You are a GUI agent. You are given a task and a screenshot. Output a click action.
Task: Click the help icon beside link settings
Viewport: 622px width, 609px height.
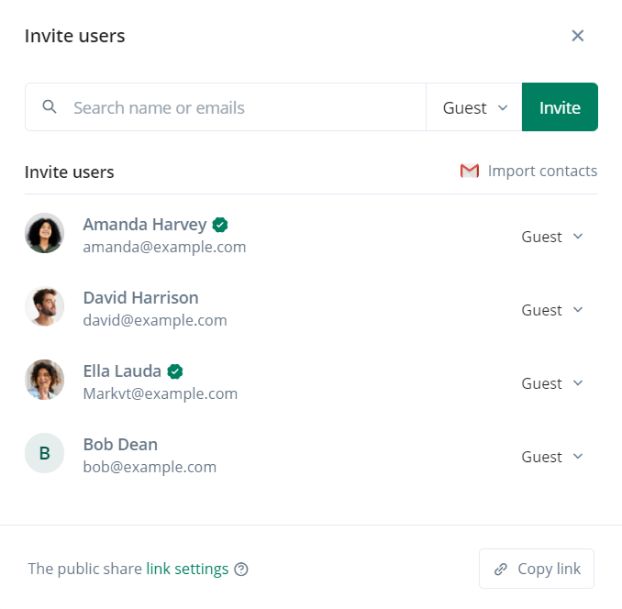click(241, 569)
